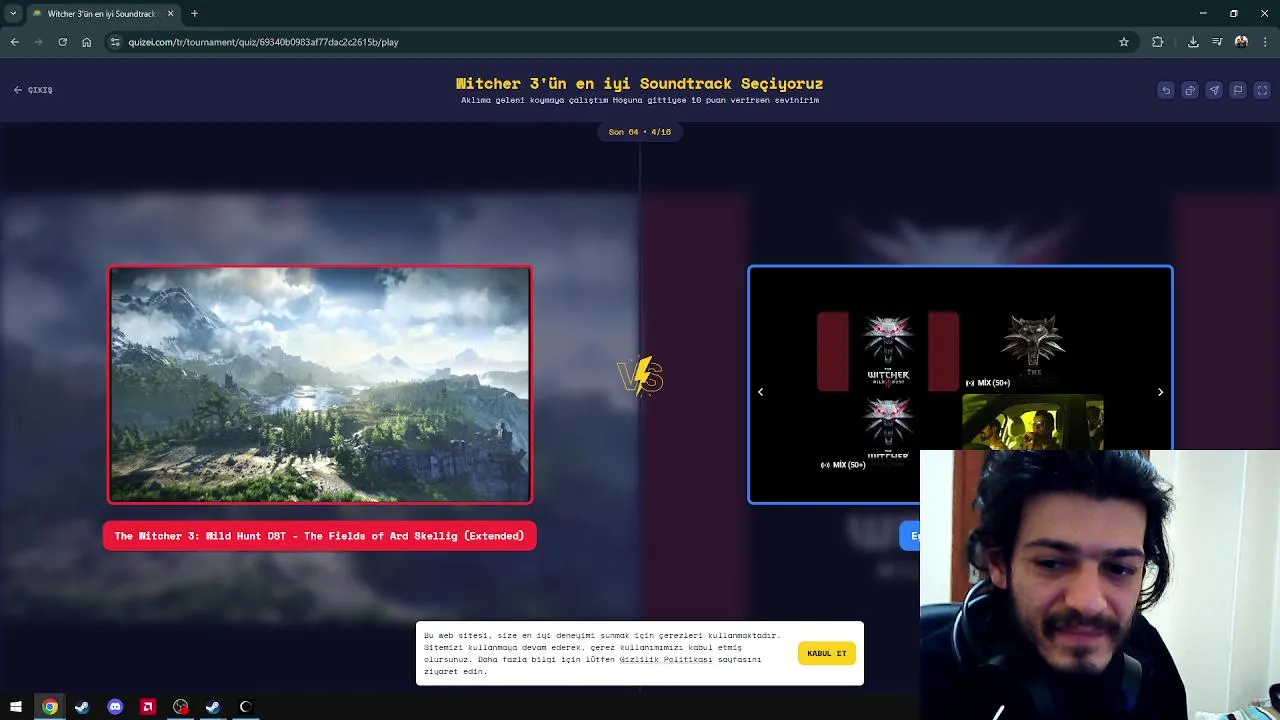Open the Chrome three-dot menu
This screenshot has width=1280, height=720.
pyautogui.click(x=1266, y=42)
